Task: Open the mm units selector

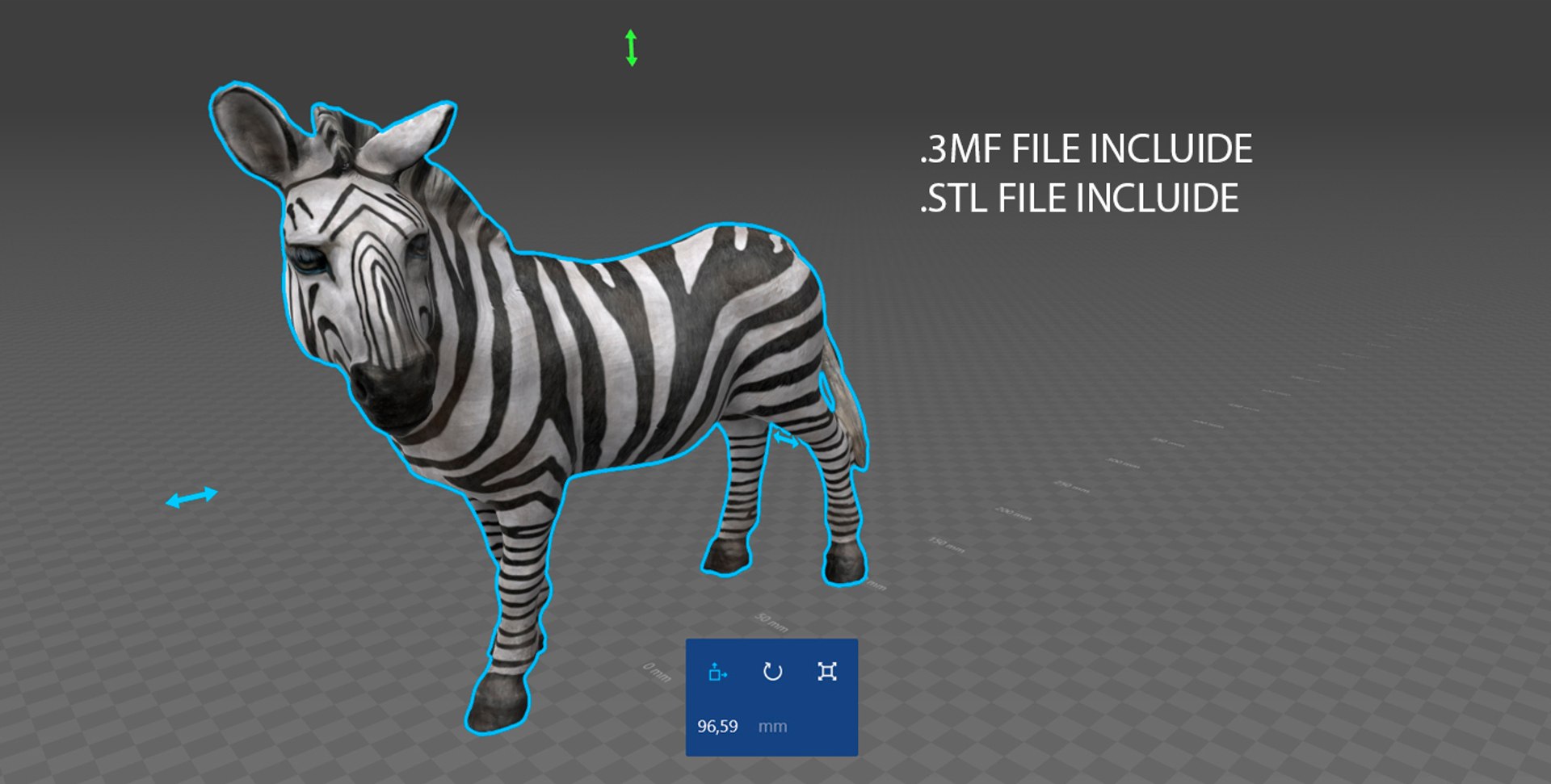Action: coord(772,727)
